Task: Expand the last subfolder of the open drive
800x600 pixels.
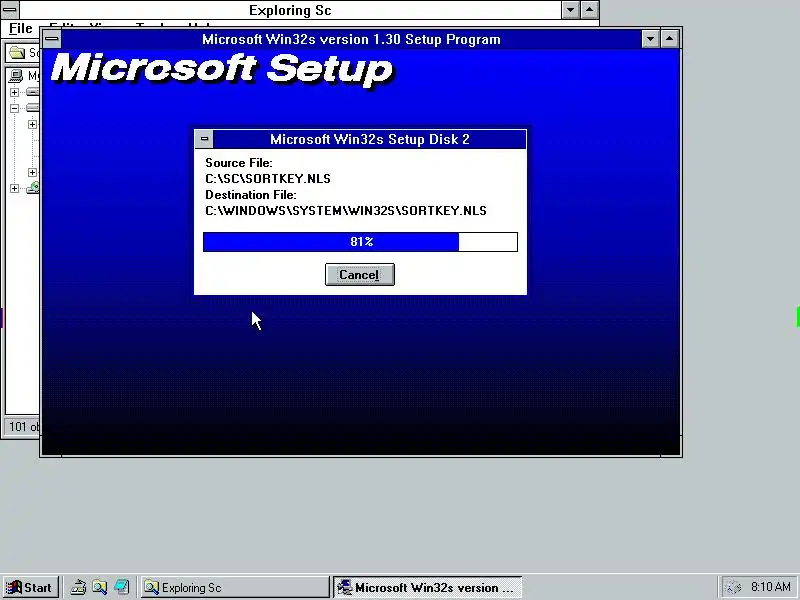Action: click(32, 172)
